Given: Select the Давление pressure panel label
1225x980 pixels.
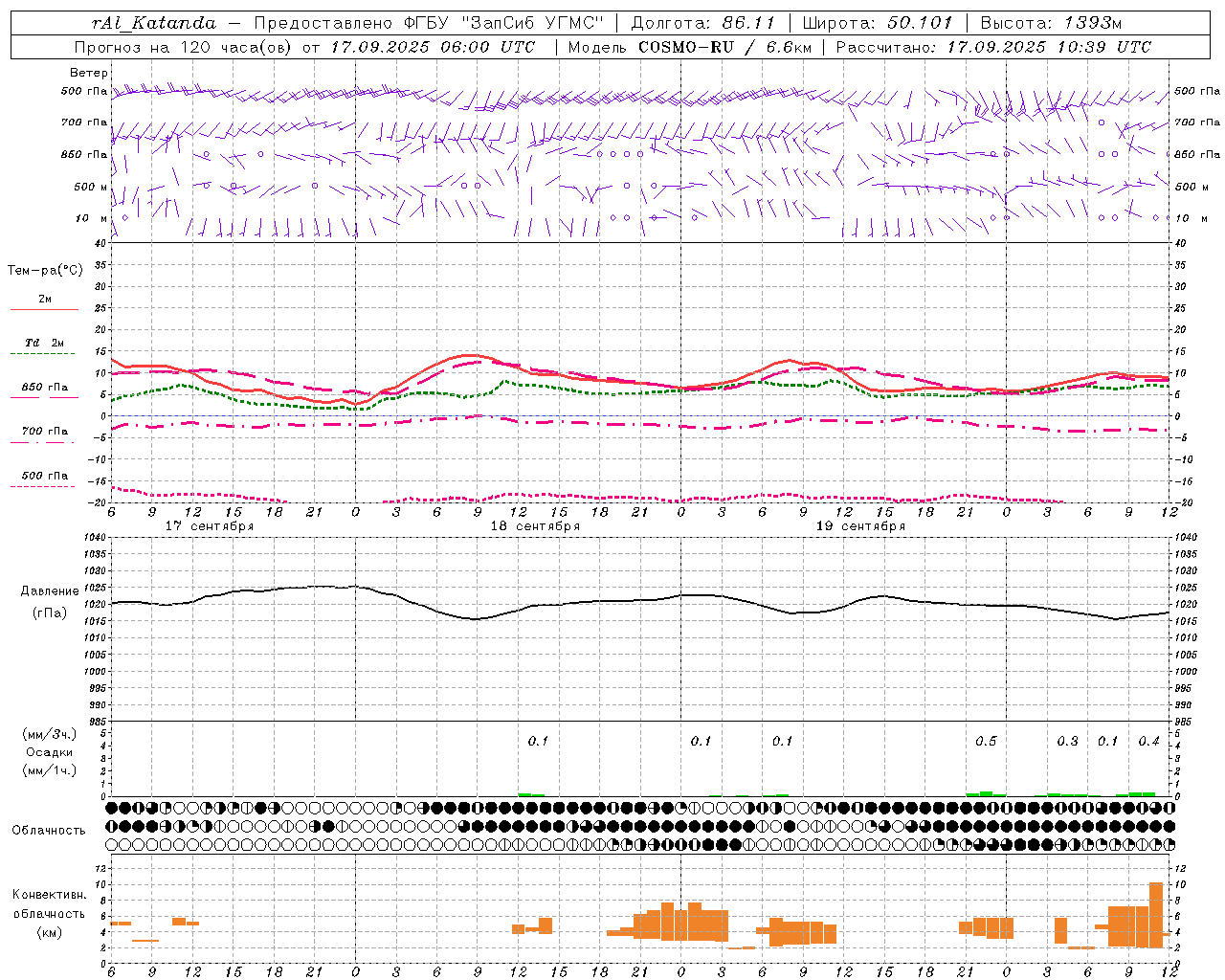Looking at the screenshot, I should (50, 591).
